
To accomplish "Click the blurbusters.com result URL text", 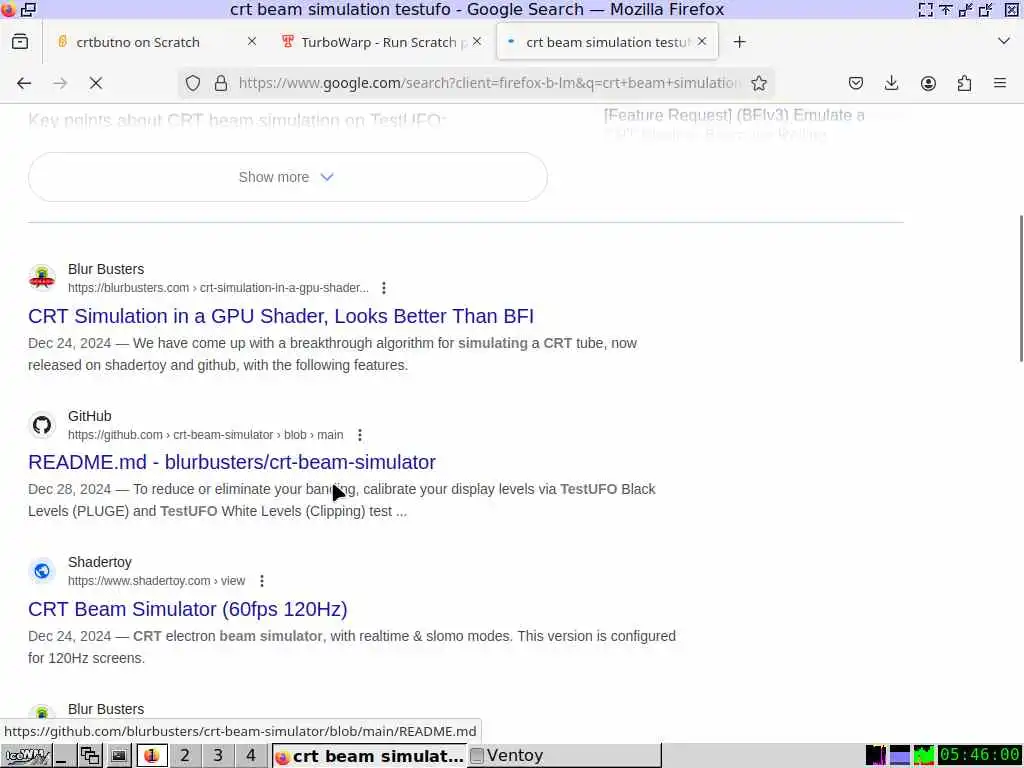I will [x=218, y=288].
